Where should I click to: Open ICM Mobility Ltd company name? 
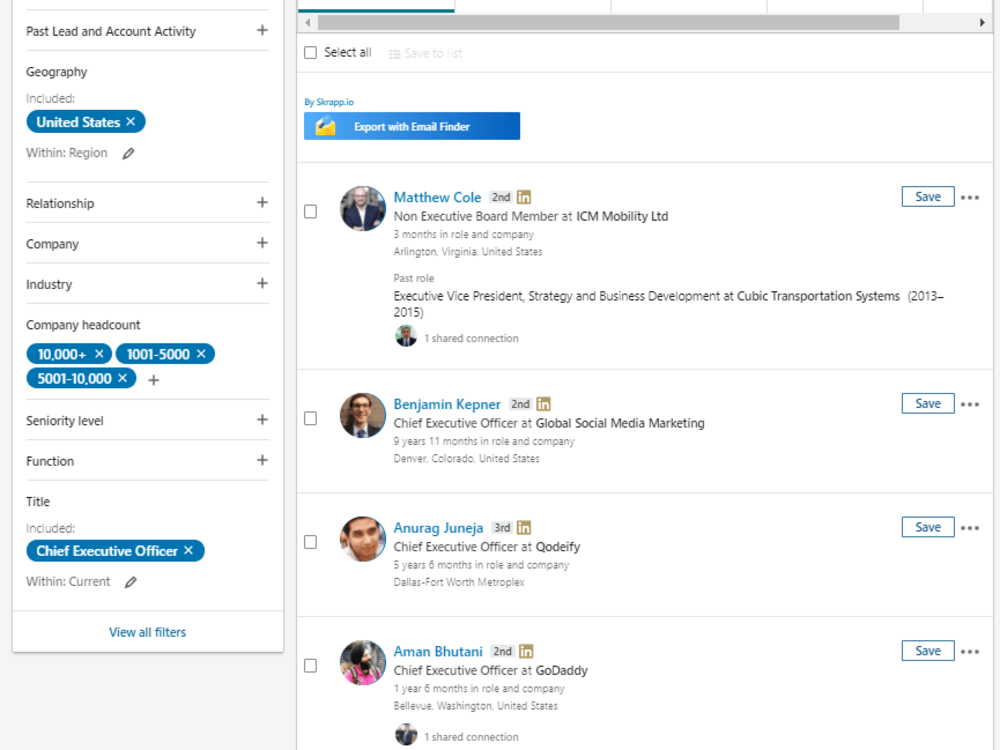tap(622, 216)
